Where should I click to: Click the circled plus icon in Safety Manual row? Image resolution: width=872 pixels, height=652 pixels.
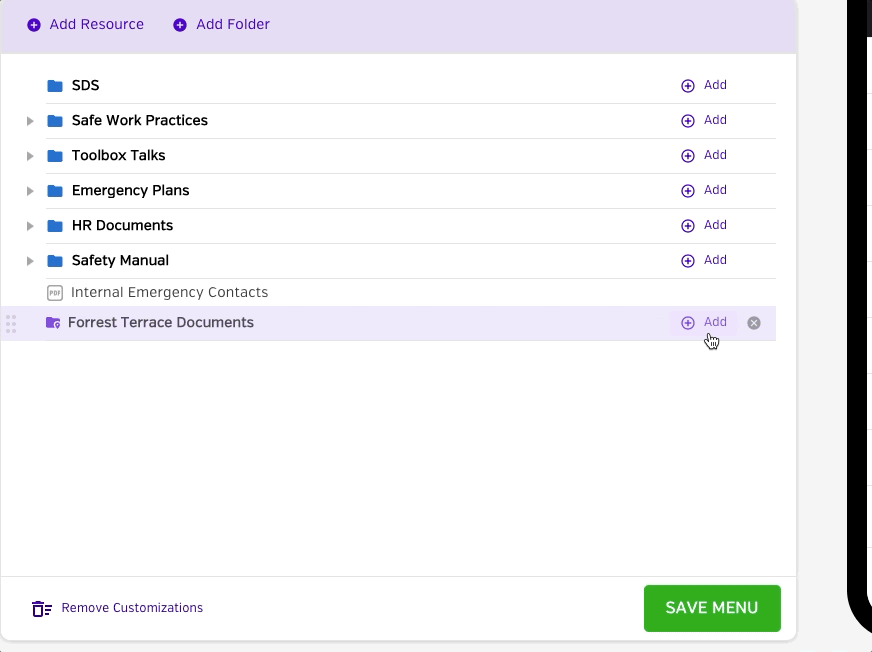point(688,261)
